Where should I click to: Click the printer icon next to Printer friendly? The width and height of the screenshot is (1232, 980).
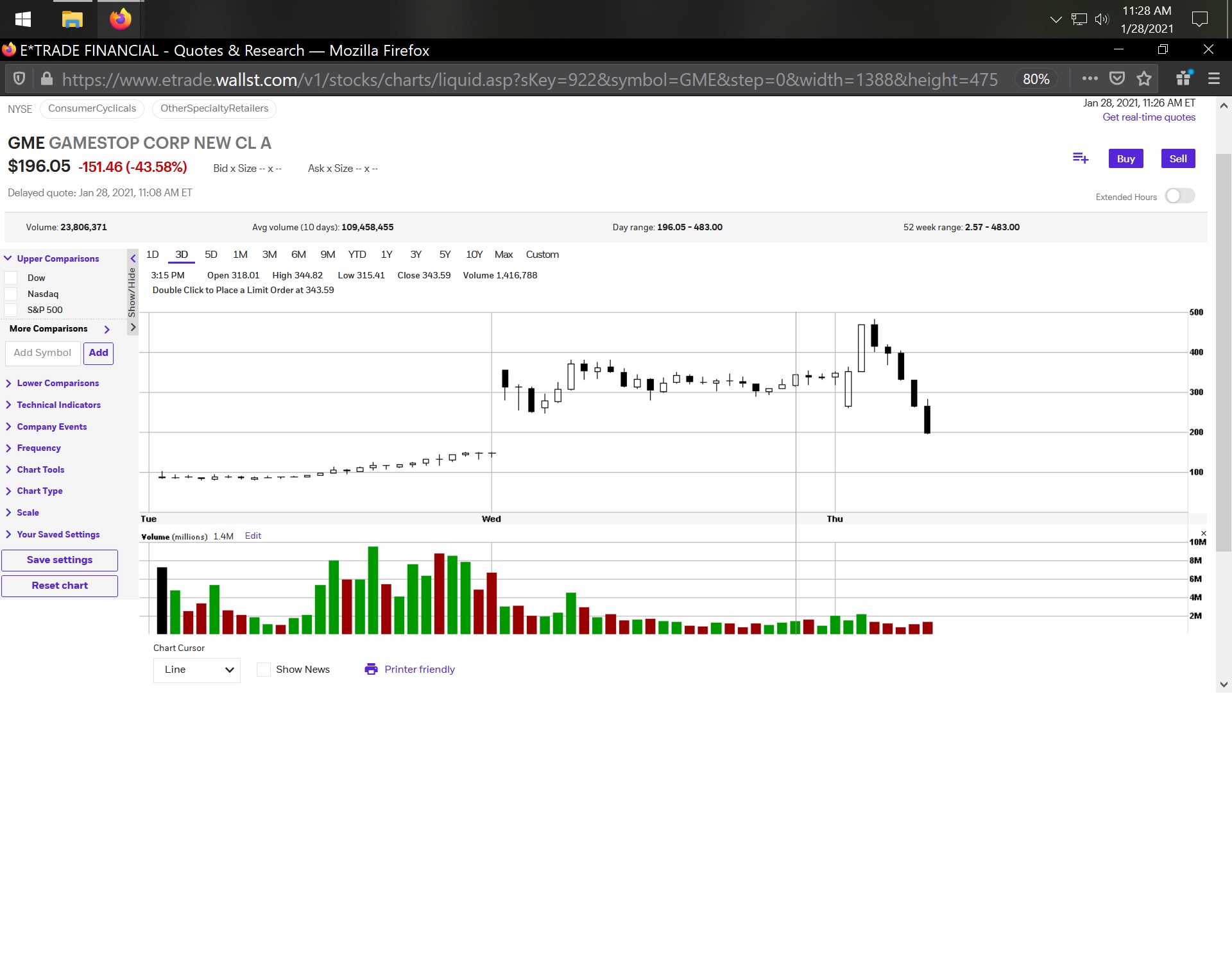click(371, 669)
